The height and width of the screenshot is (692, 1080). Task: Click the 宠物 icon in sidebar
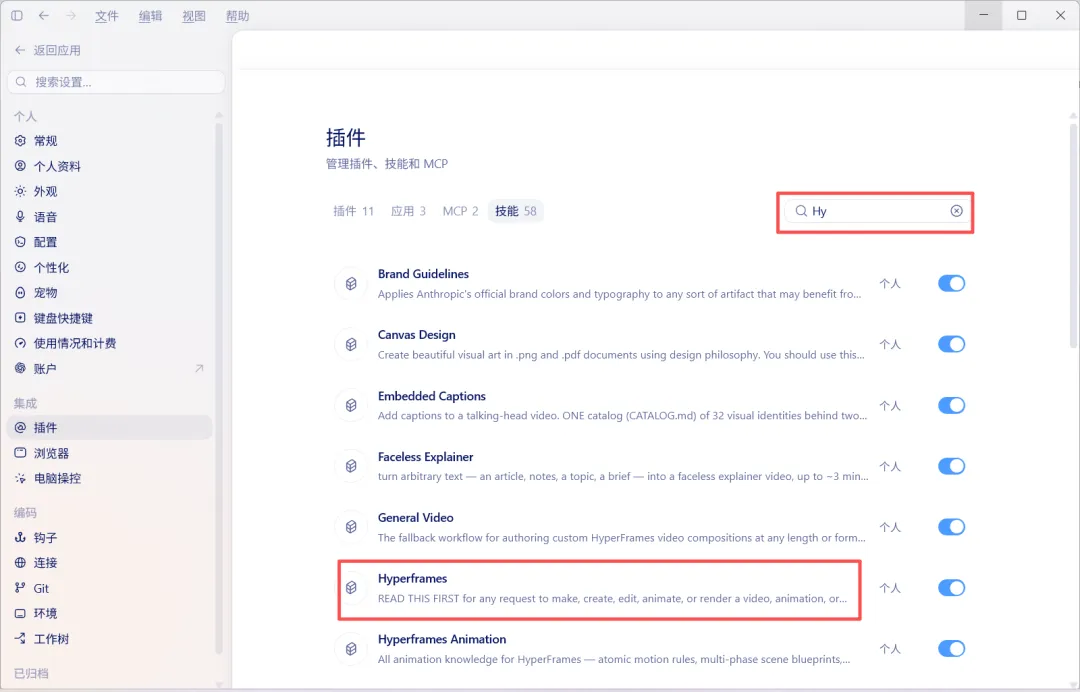coord(20,293)
